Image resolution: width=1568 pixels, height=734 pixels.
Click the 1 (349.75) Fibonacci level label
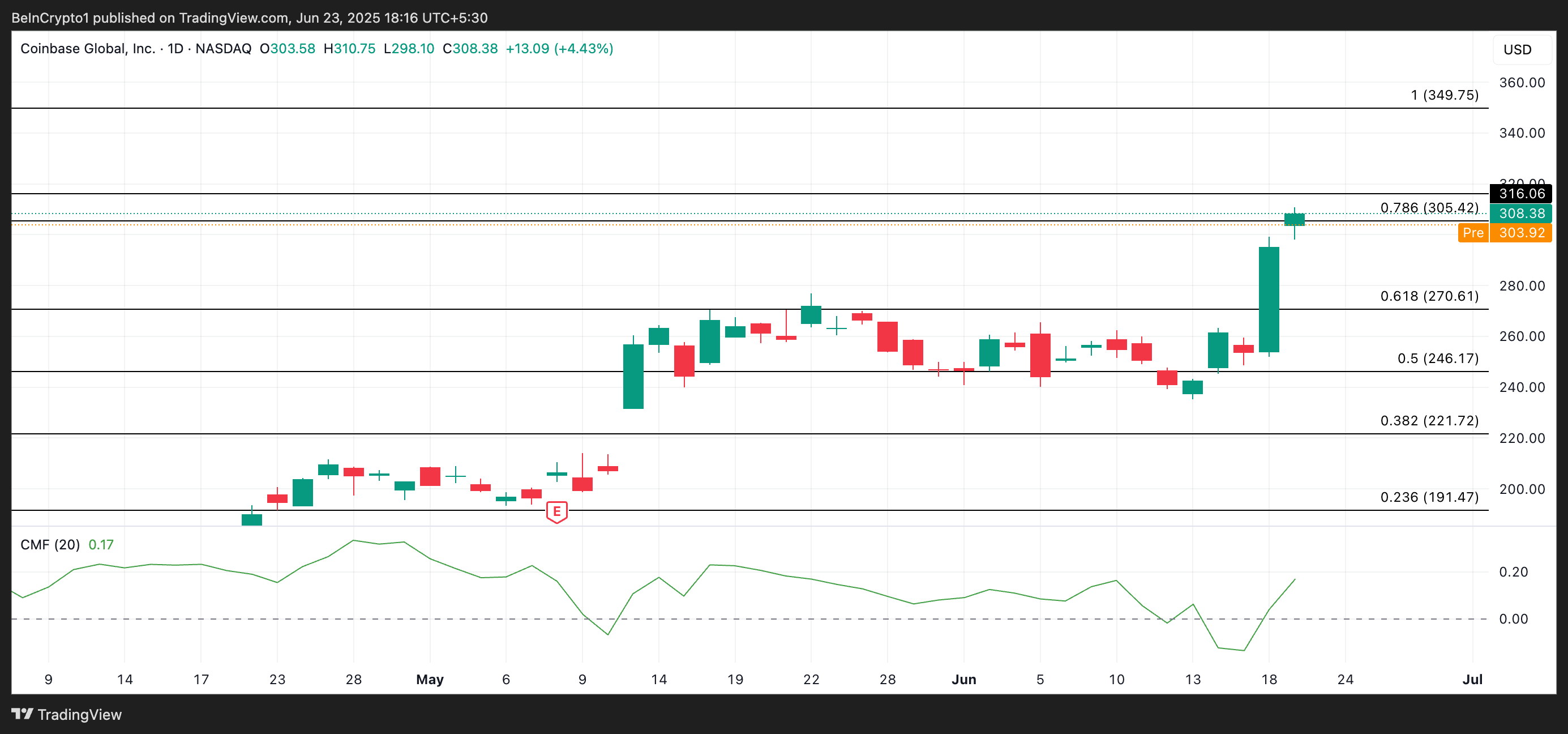coord(1444,95)
